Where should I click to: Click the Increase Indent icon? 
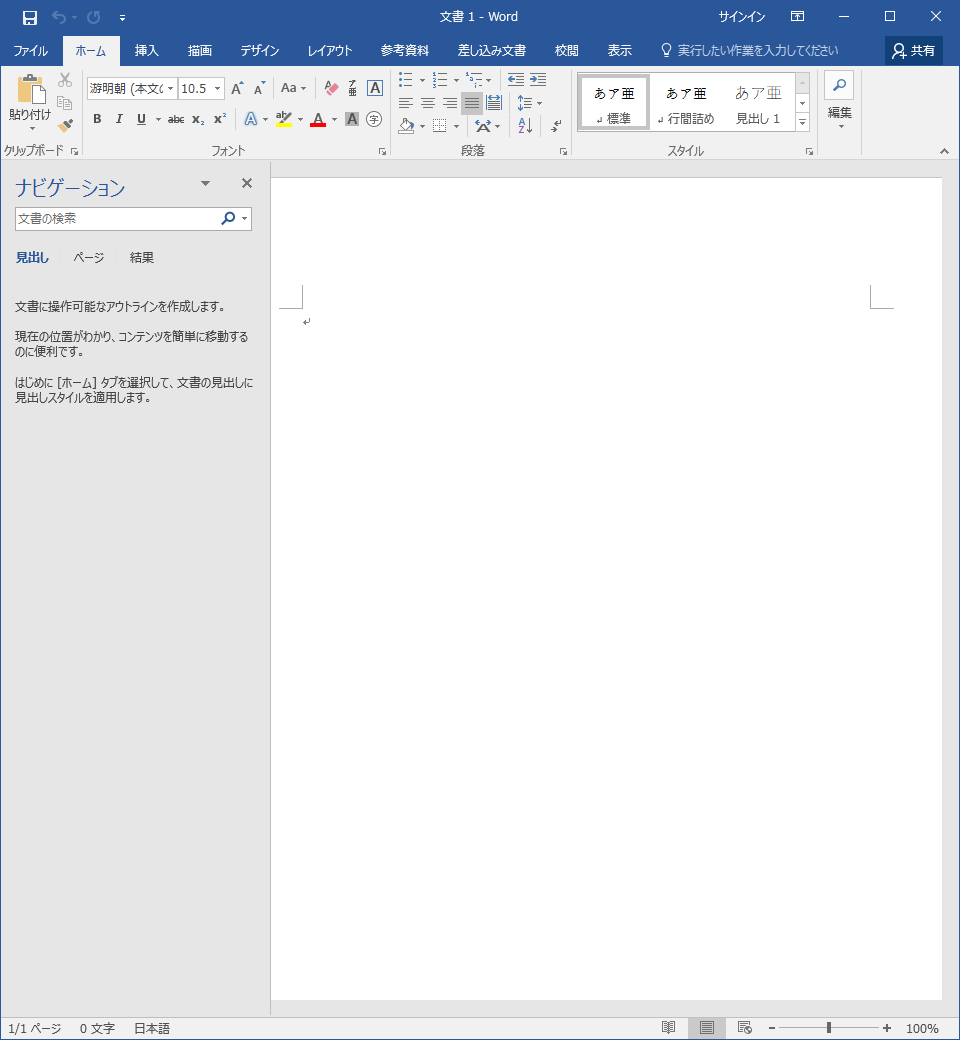[x=538, y=80]
